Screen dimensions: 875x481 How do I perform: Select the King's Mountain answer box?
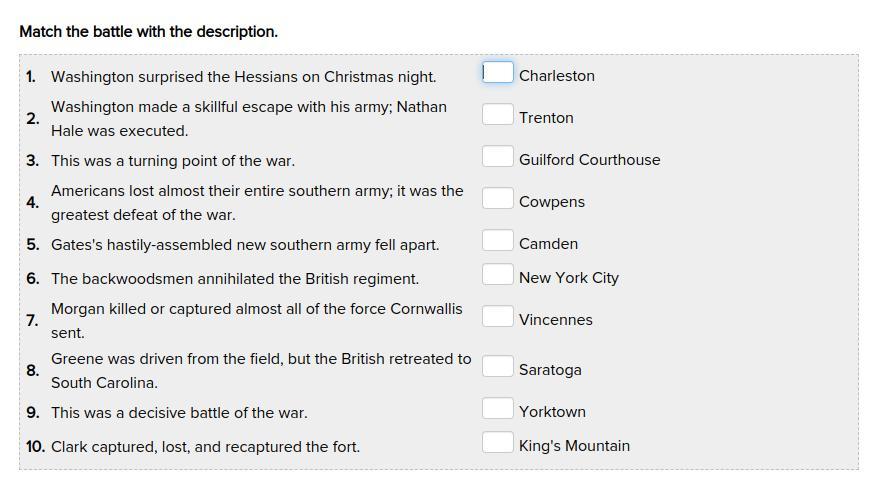[x=498, y=443]
